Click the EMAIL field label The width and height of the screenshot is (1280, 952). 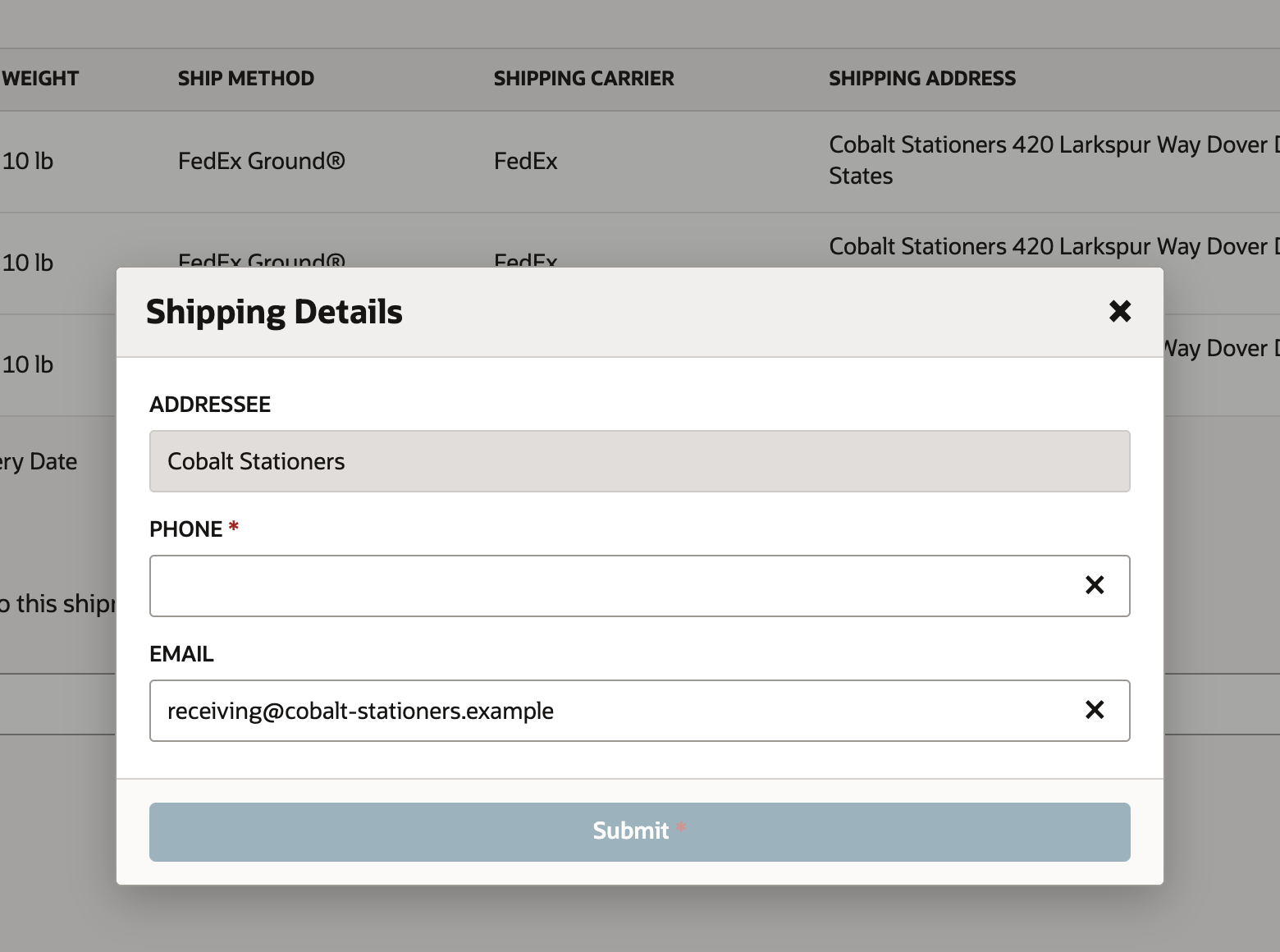click(x=181, y=654)
